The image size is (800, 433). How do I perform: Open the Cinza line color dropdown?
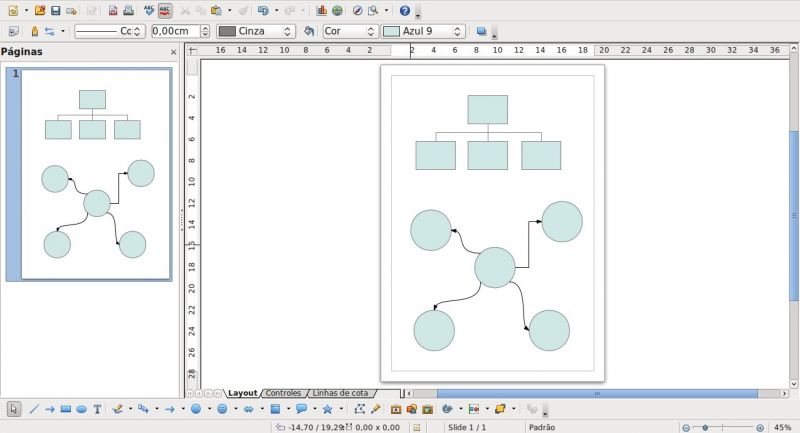pyautogui.click(x=256, y=31)
